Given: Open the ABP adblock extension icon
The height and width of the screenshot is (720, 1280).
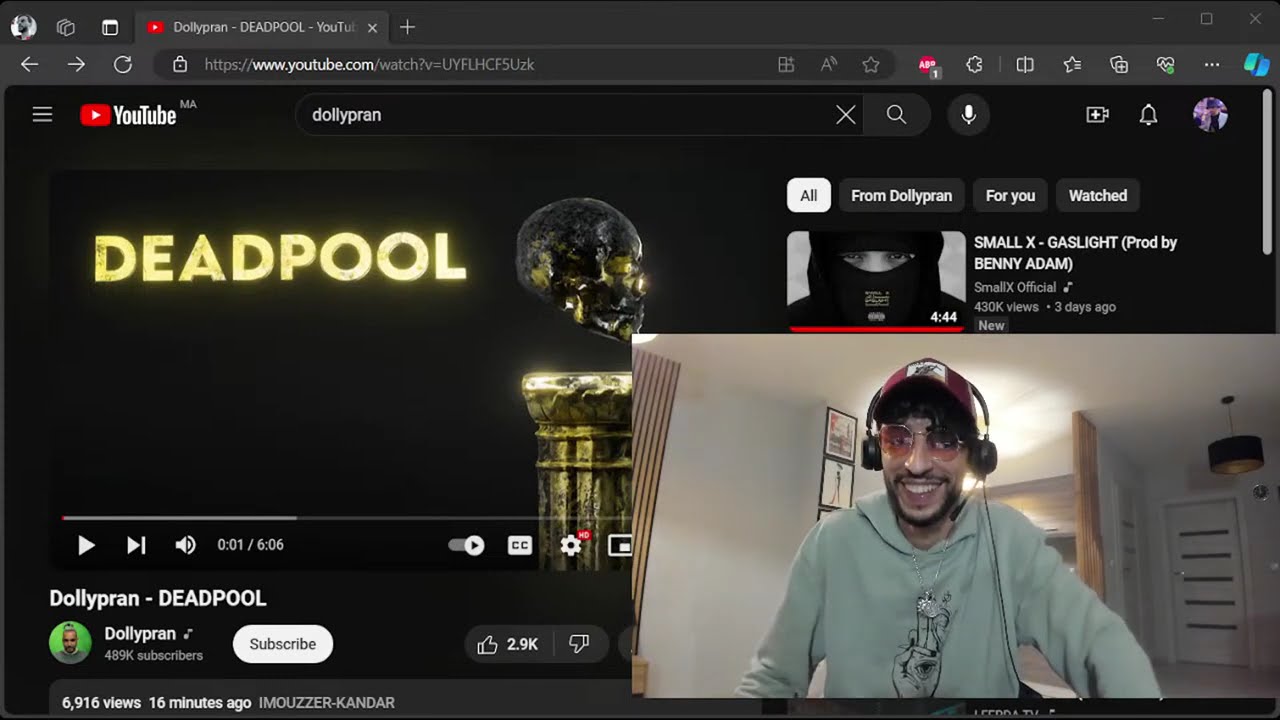Looking at the screenshot, I should [928, 65].
